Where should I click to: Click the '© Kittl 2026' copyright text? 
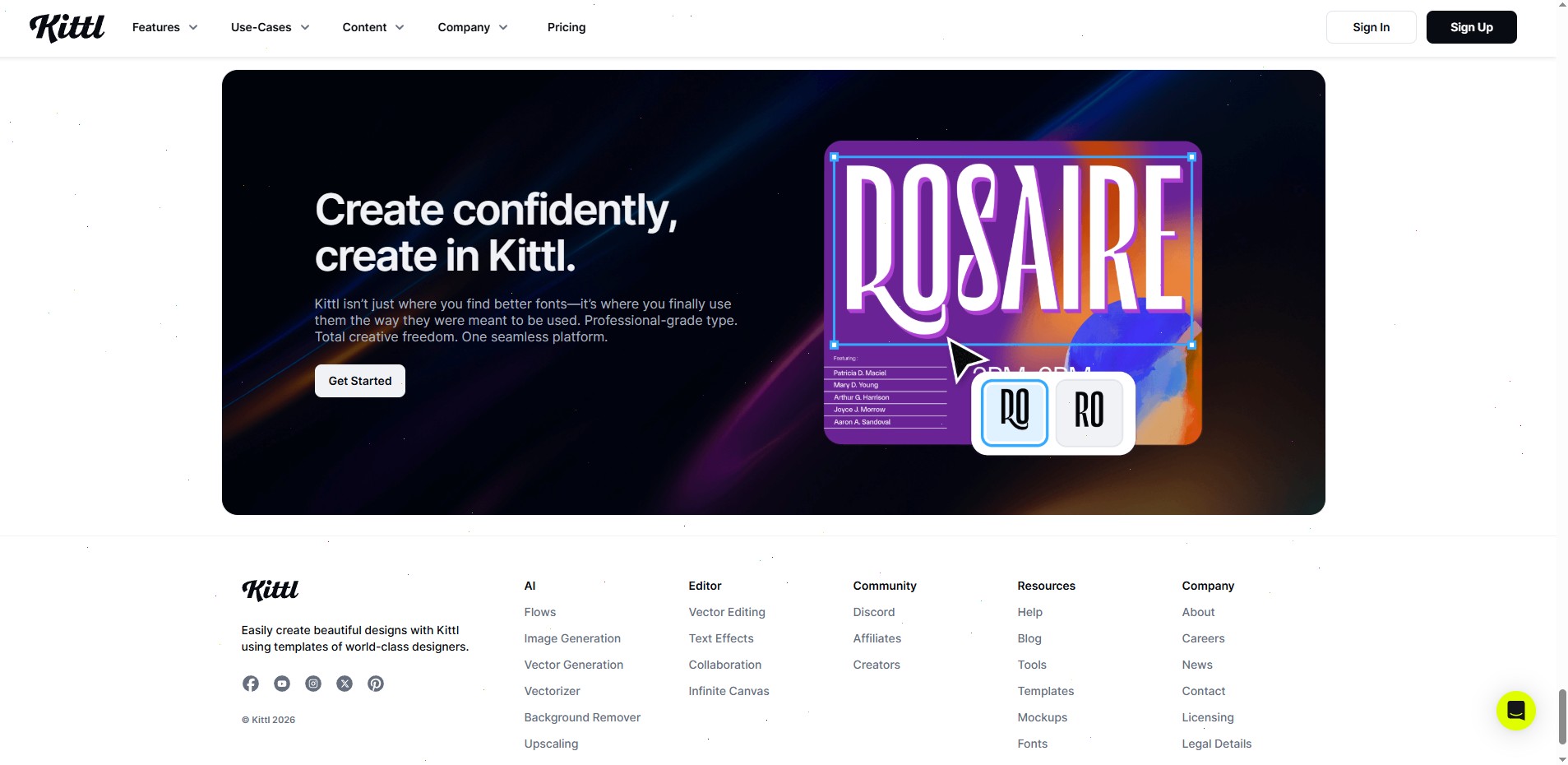(268, 720)
